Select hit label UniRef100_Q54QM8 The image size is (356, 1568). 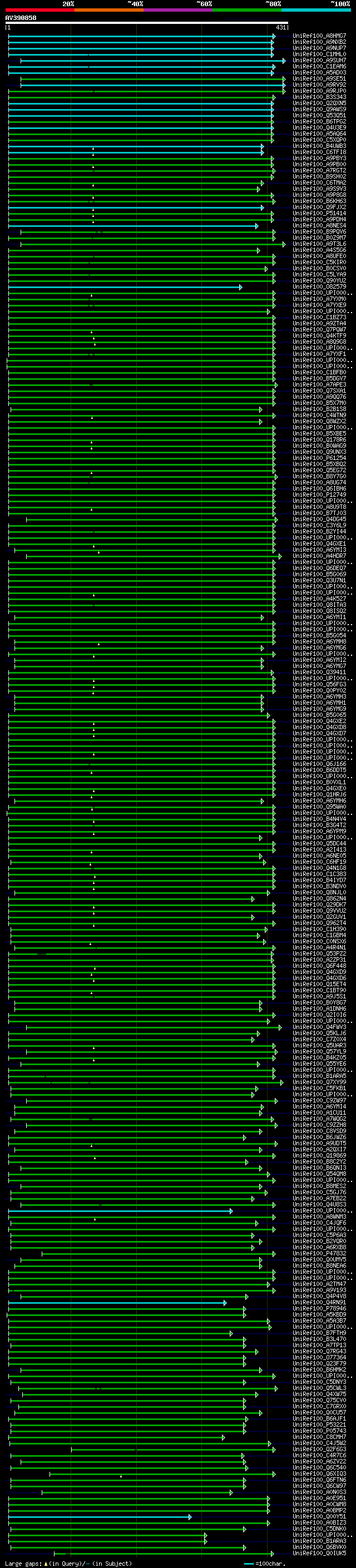tap(319, 1174)
